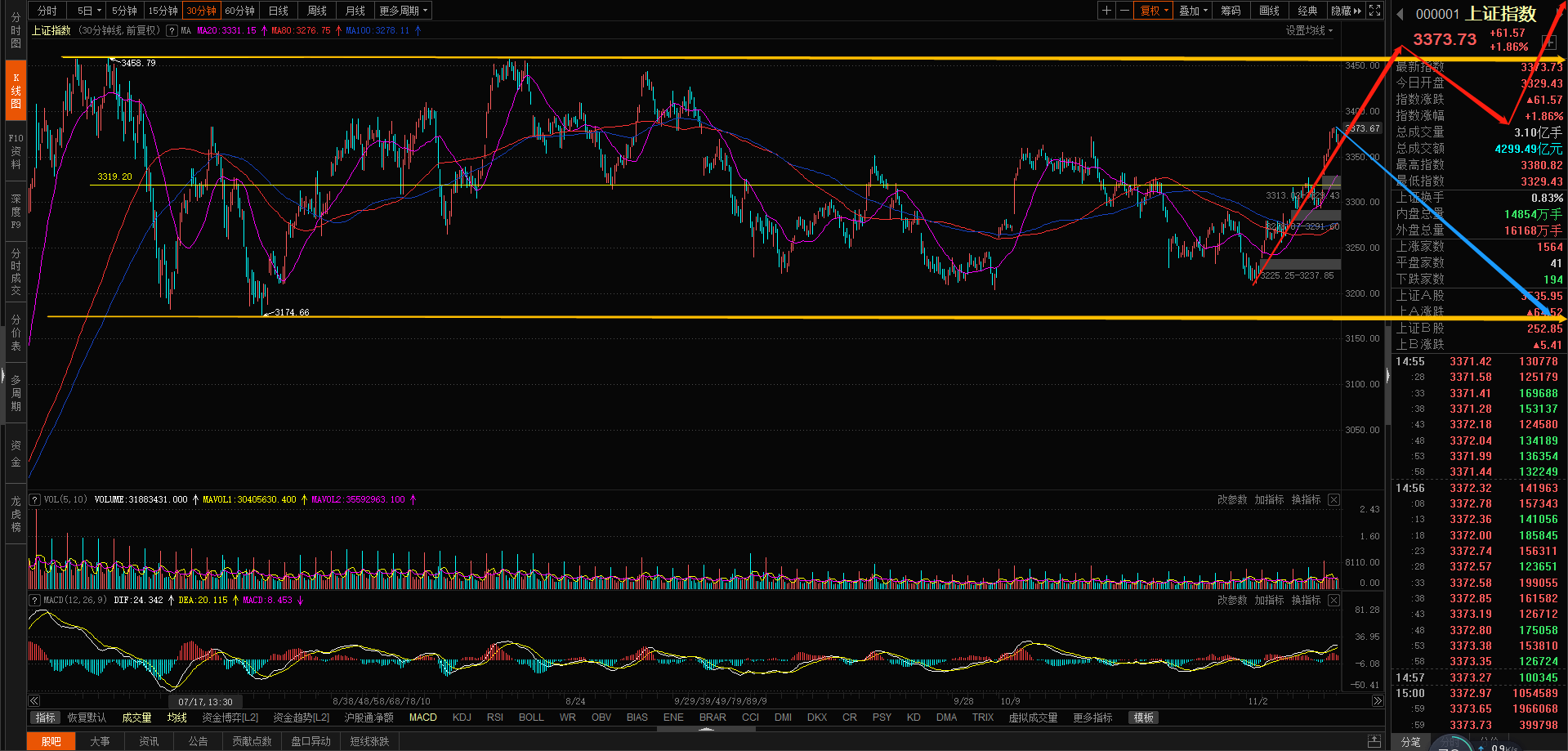Switch to 60分钟 period tab

tap(239, 11)
